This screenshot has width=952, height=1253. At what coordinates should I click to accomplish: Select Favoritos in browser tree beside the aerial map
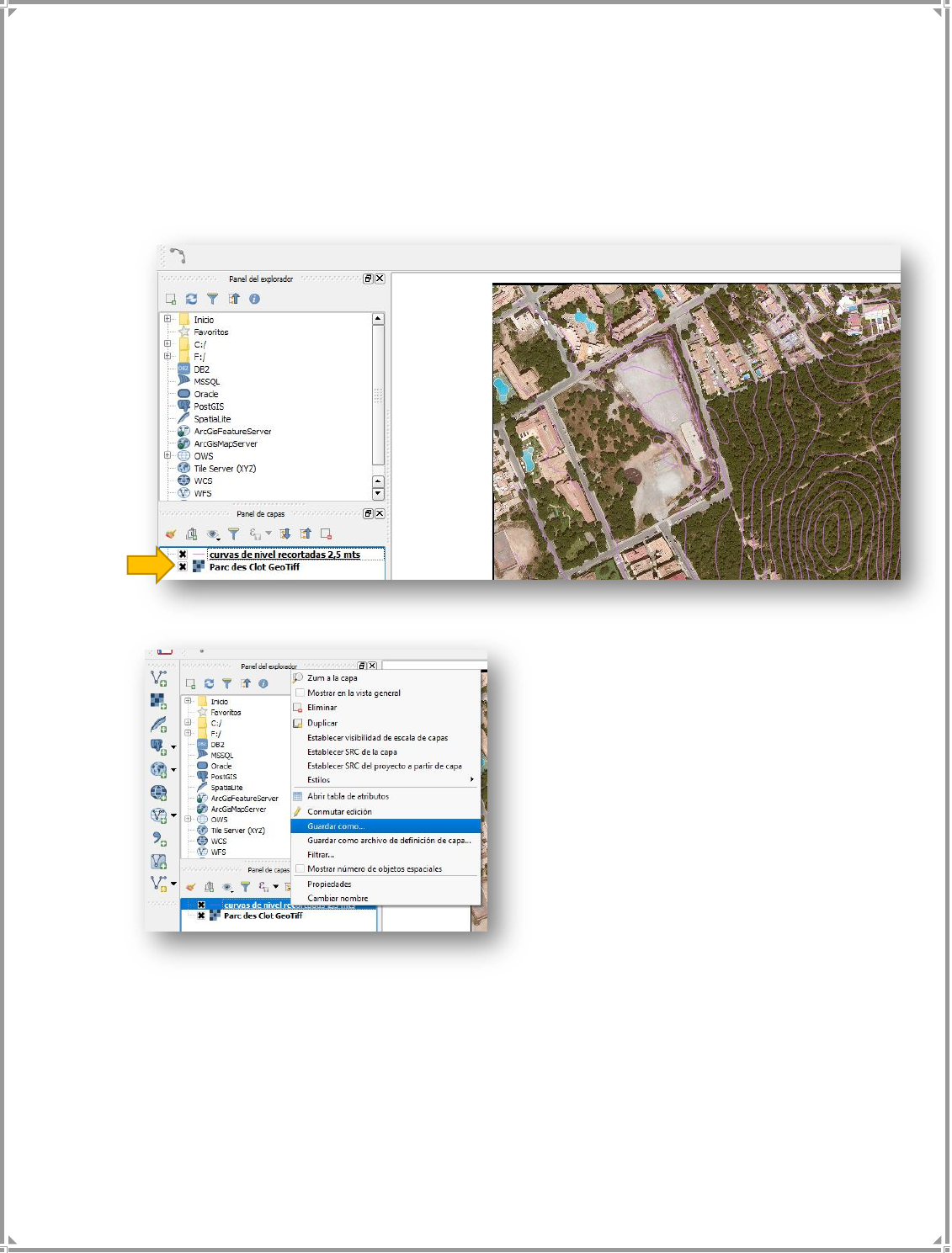(x=210, y=332)
